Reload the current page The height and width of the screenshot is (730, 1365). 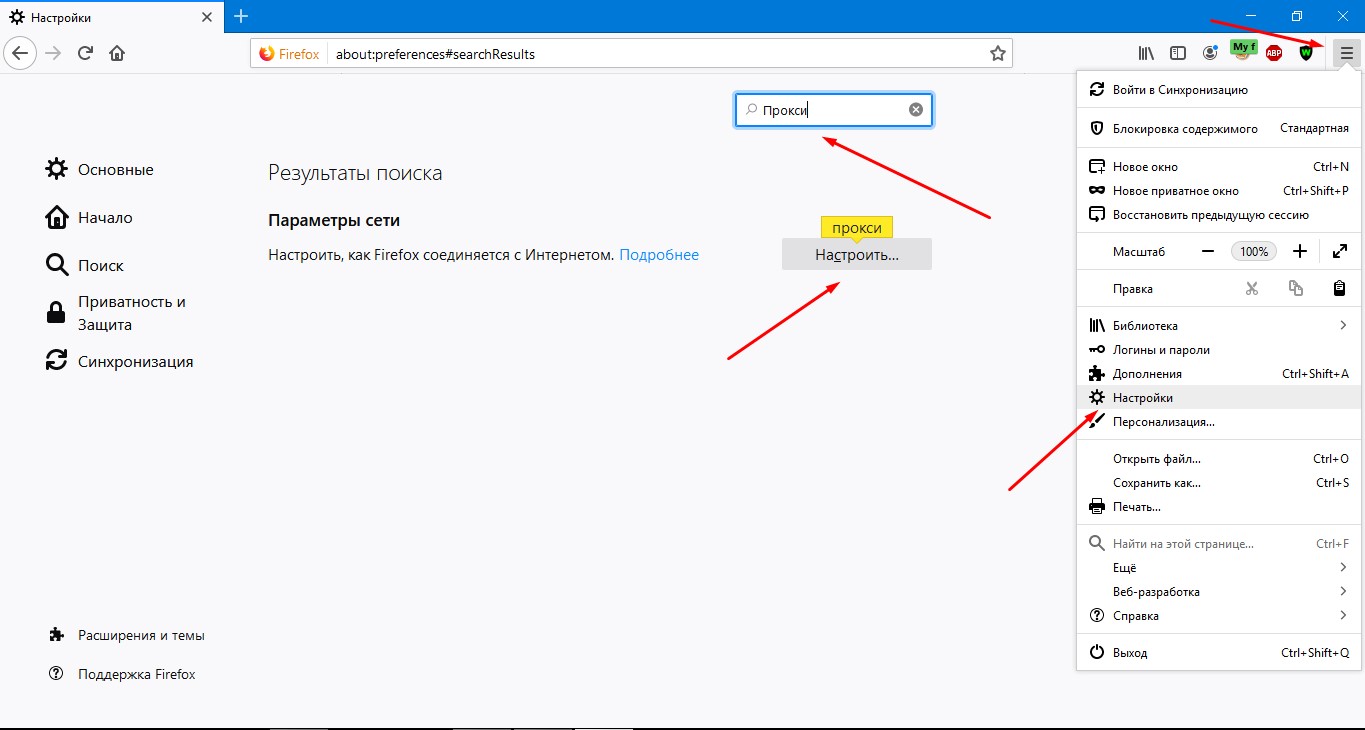(86, 54)
